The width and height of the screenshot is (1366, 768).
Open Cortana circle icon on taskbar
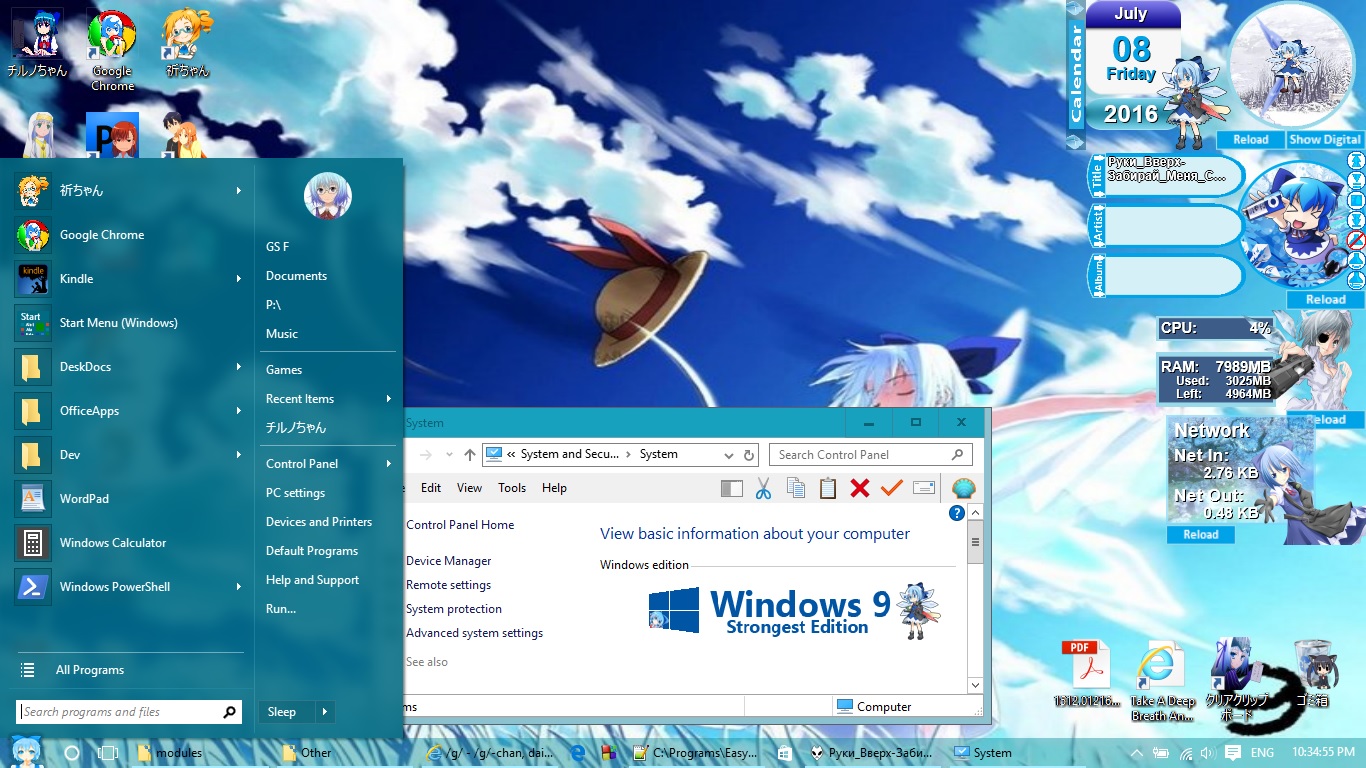pos(71,752)
